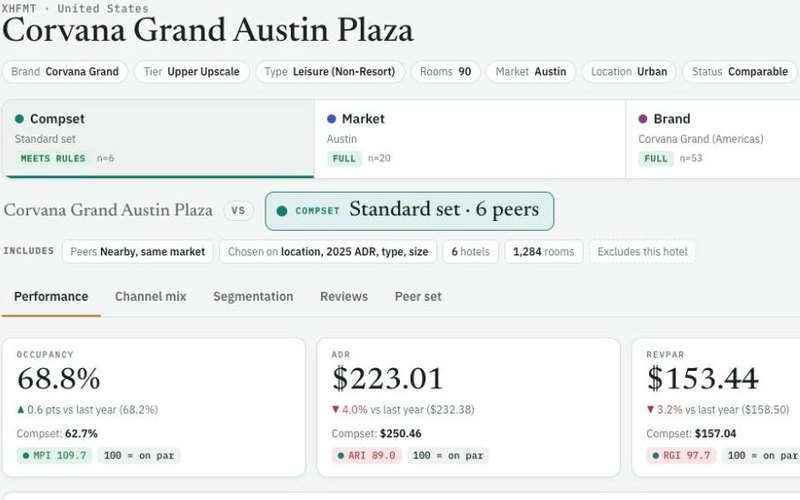Select the Compset benchmark card
The image size is (800, 500).
(158, 139)
